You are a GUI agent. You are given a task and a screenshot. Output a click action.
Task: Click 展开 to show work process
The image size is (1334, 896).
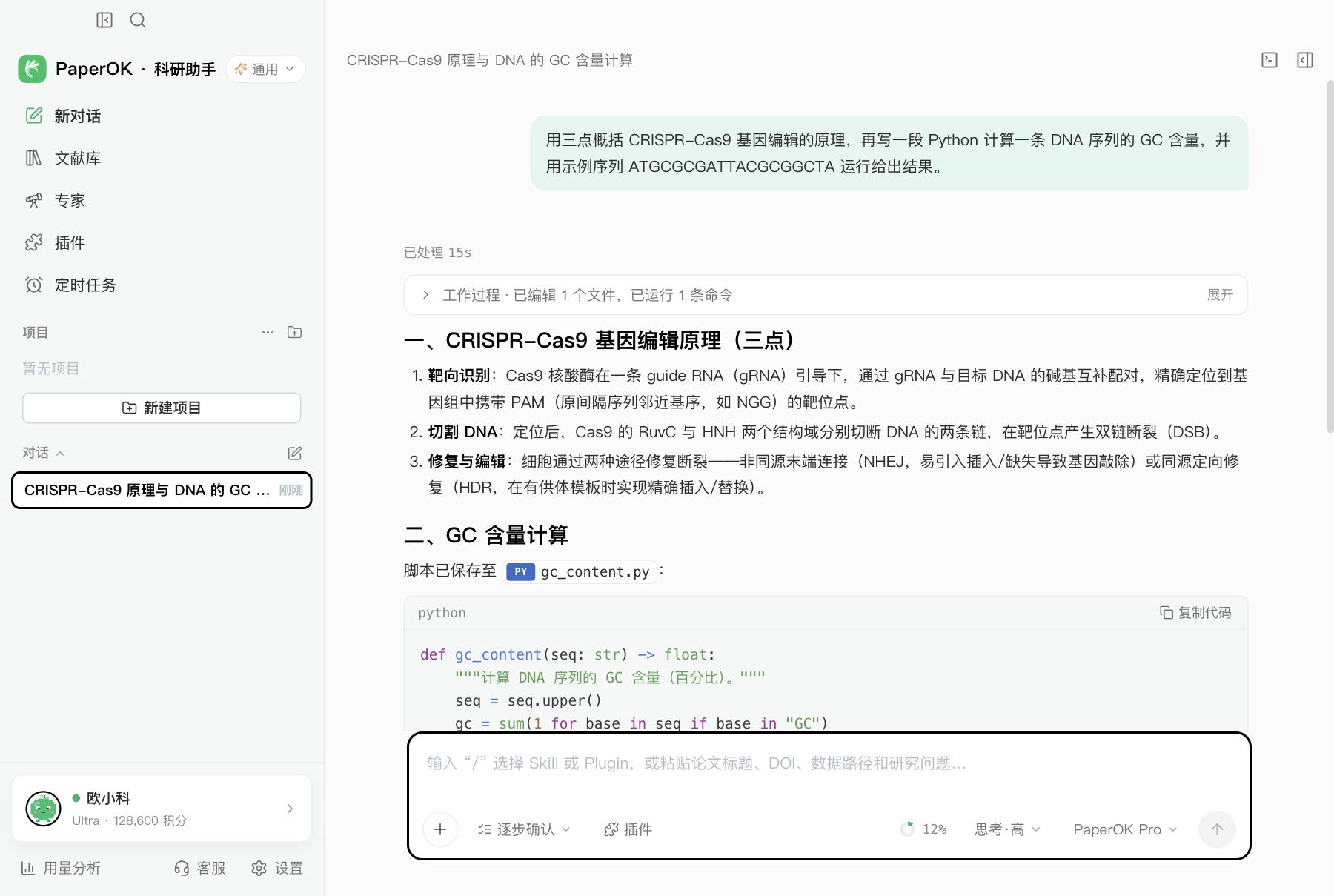point(1220,295)
